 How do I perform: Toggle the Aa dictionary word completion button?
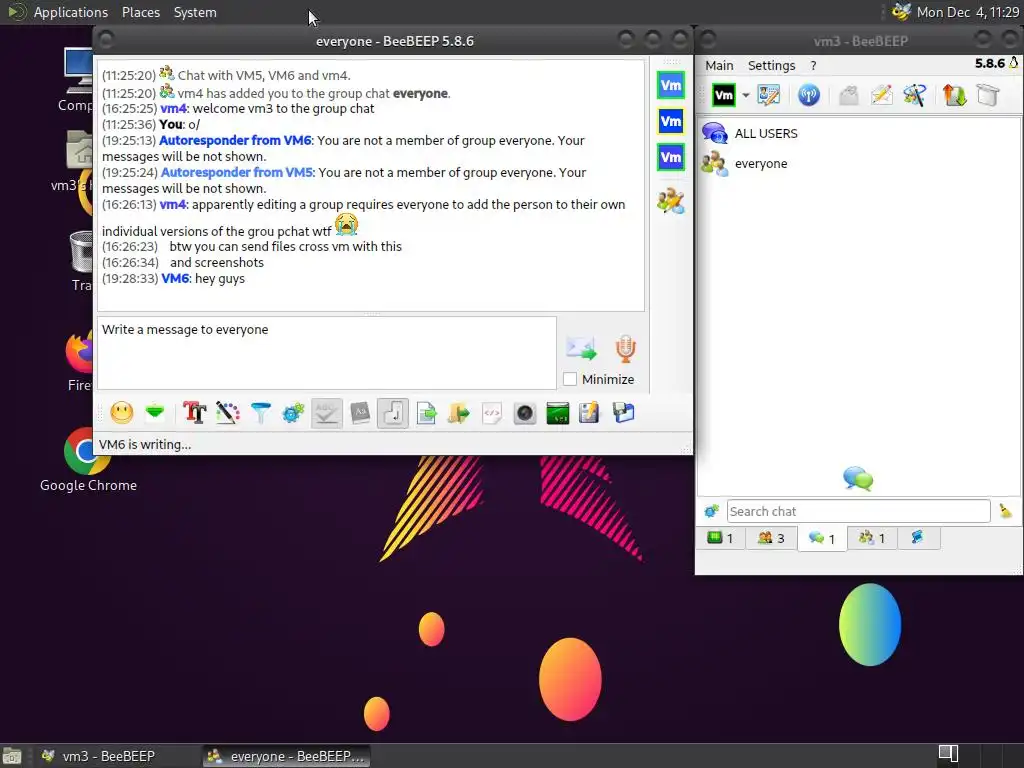pyautogui.click(x=360, y=413)
